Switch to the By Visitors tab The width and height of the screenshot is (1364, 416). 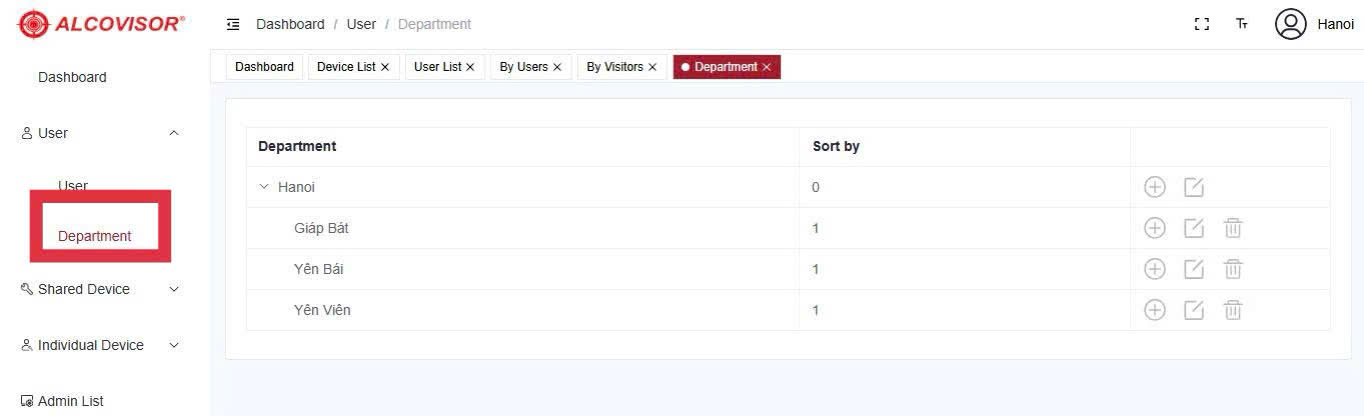pyautogui.click(x=622, y=67)
